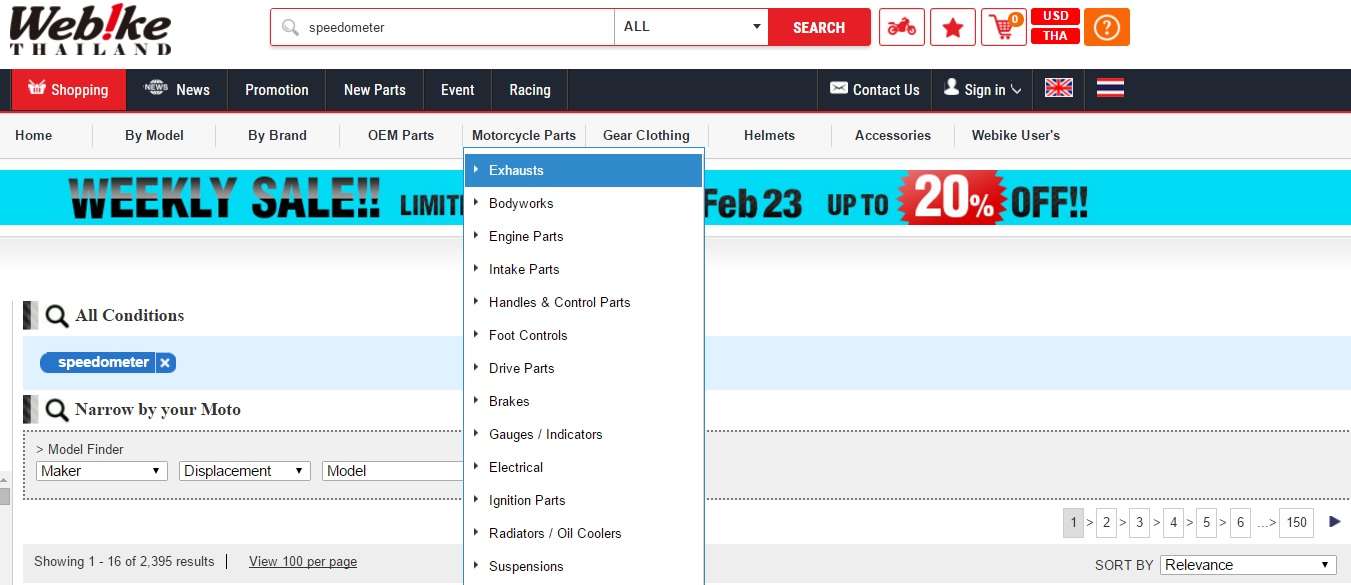Select Drive Parts from the menu

point(584,368)
